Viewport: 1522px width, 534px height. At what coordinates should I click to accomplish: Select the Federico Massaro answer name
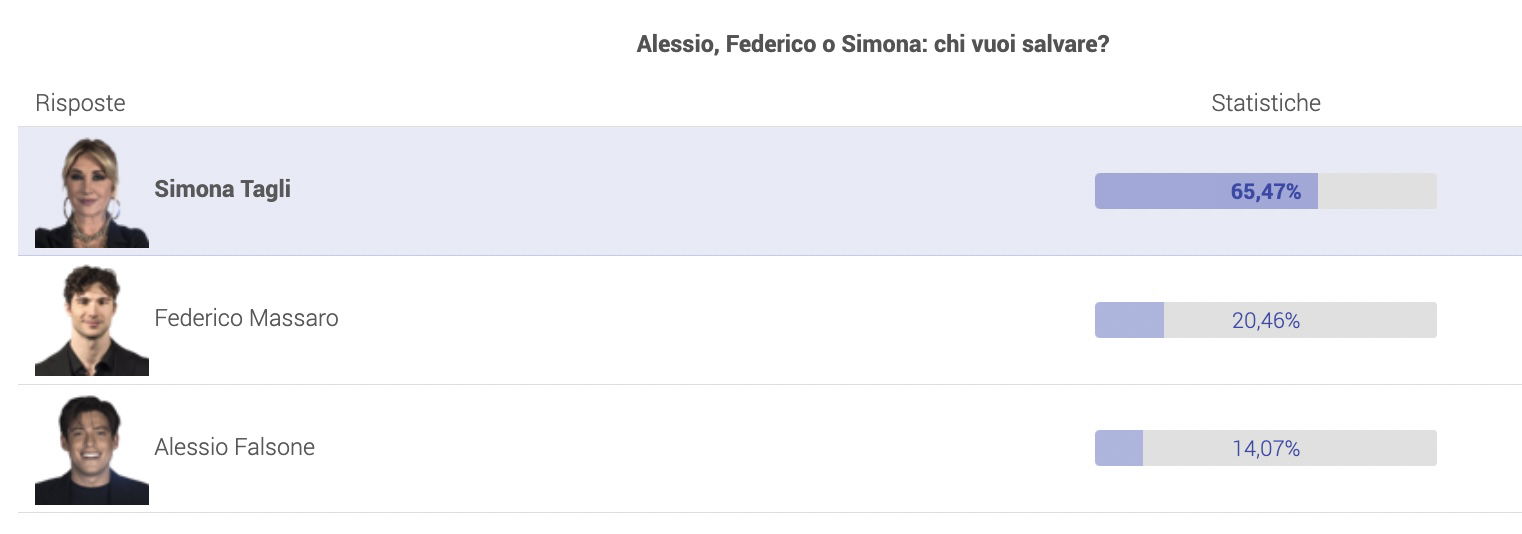pos(246,318)
